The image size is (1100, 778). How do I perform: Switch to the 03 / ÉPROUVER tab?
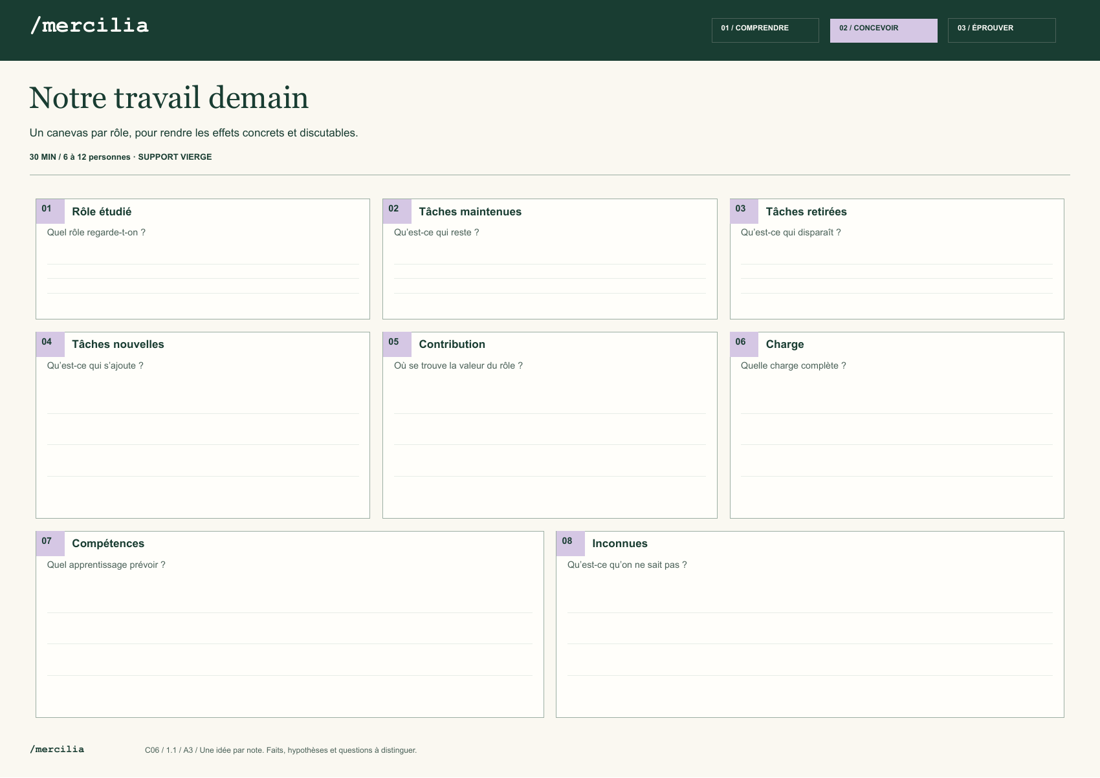click(x=1001, y=30)
